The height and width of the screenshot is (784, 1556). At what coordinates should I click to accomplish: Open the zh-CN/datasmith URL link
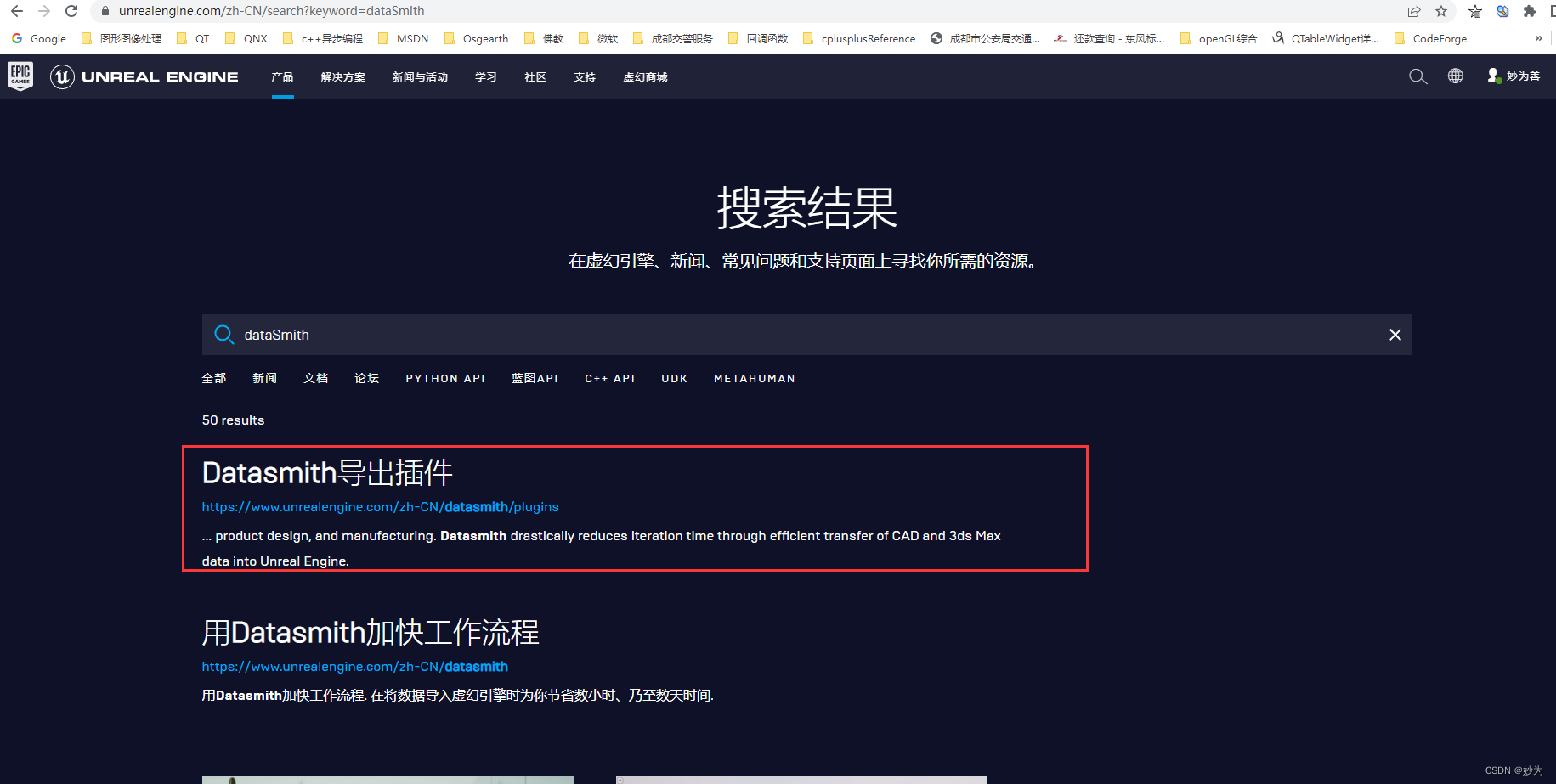354,667
